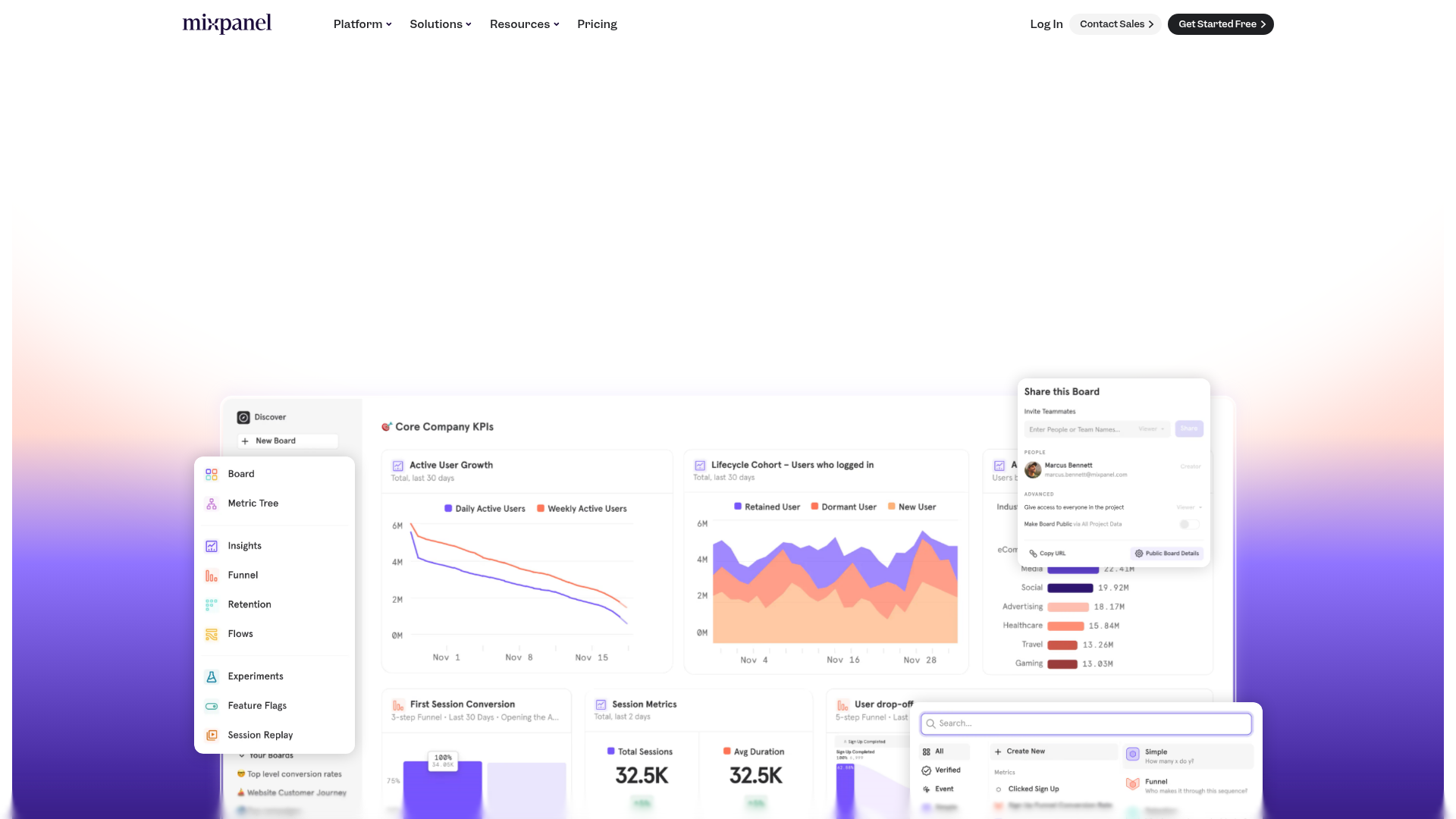Open Session Replay in the sidebar
This screenshot has width=1456, height=819.
(211, 735)
